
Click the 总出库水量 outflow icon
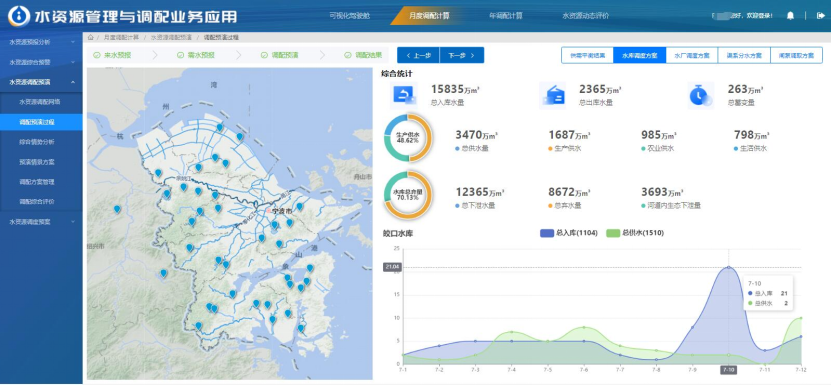tap(552, 95)
